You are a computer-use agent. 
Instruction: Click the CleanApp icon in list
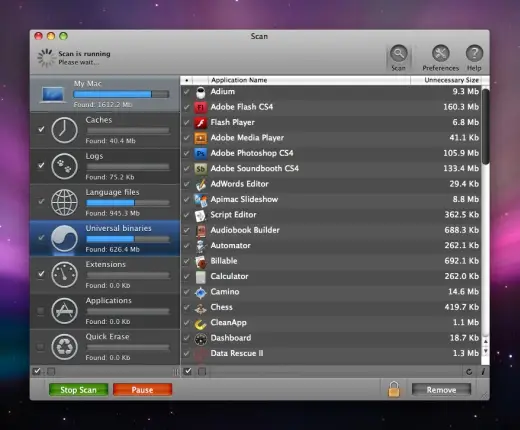pos(200,323)
